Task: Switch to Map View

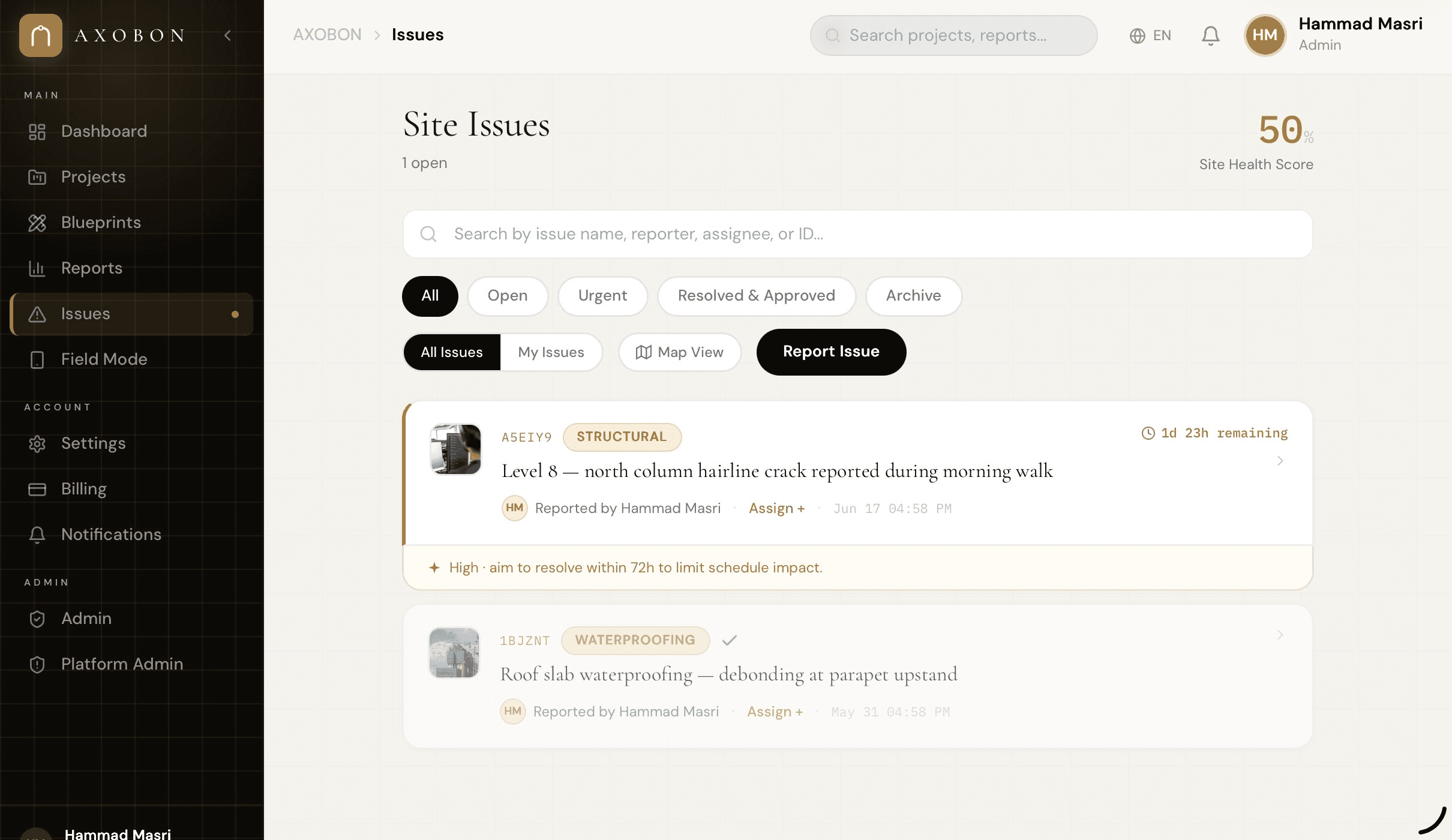Action: pos(680,352)
